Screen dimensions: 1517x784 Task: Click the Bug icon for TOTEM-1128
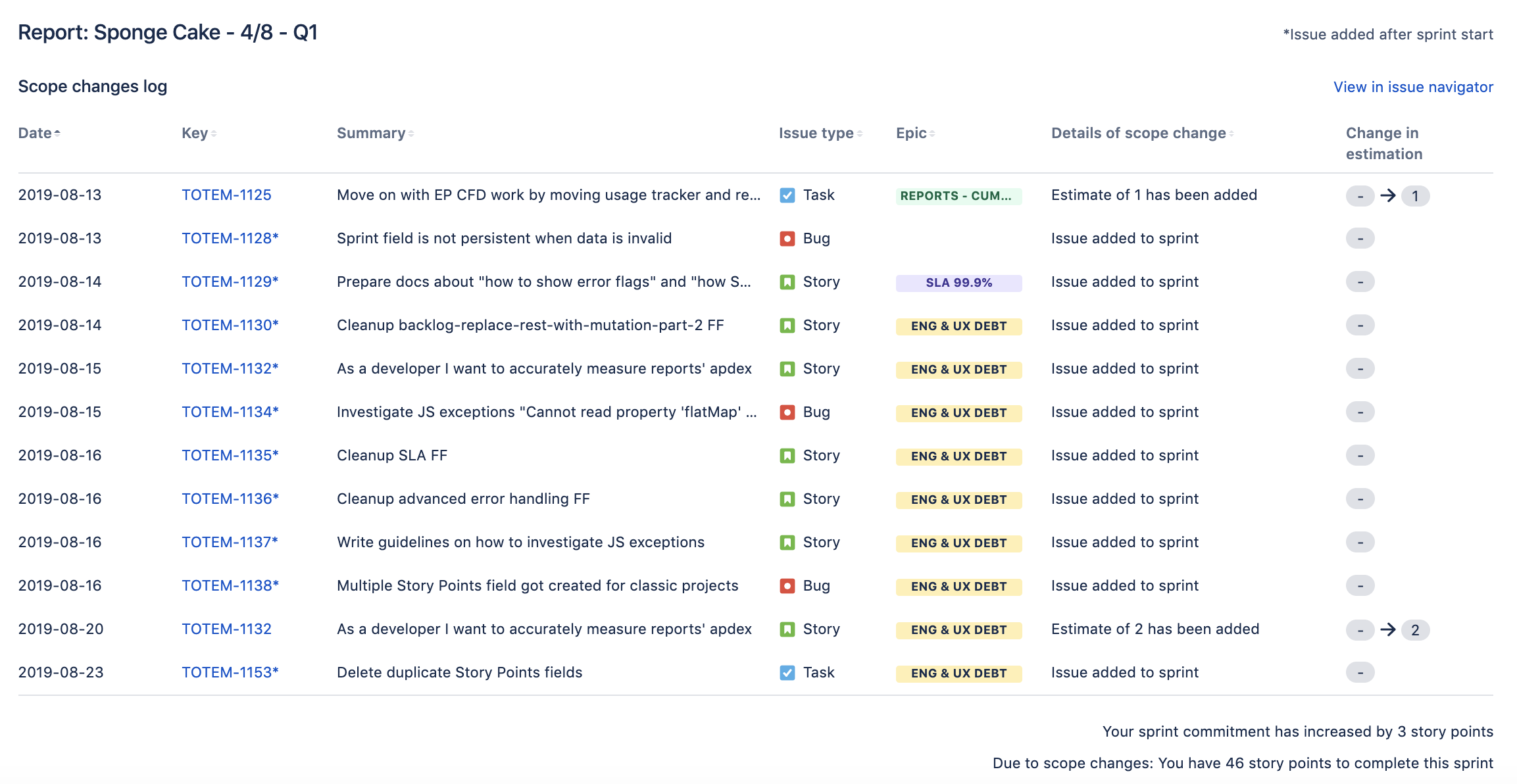[787, 239]
